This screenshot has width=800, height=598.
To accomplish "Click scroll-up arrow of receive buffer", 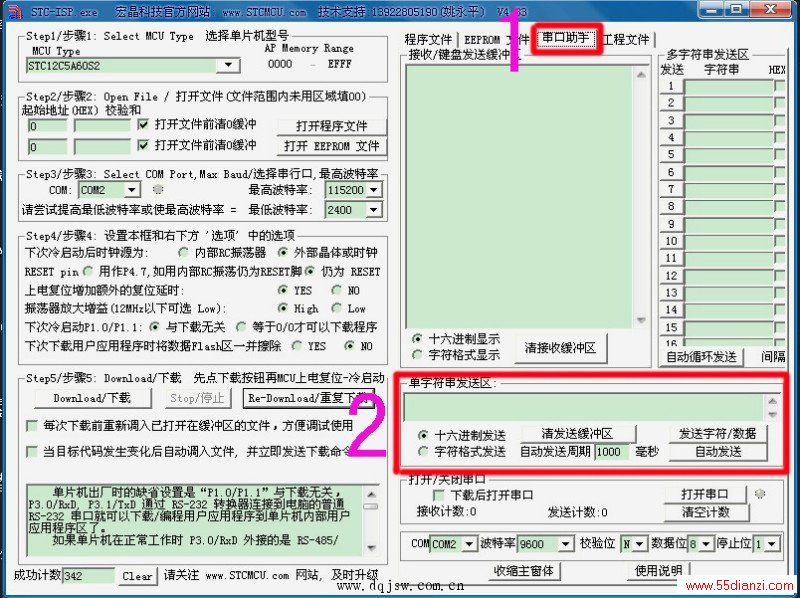I will click(641, 76).
